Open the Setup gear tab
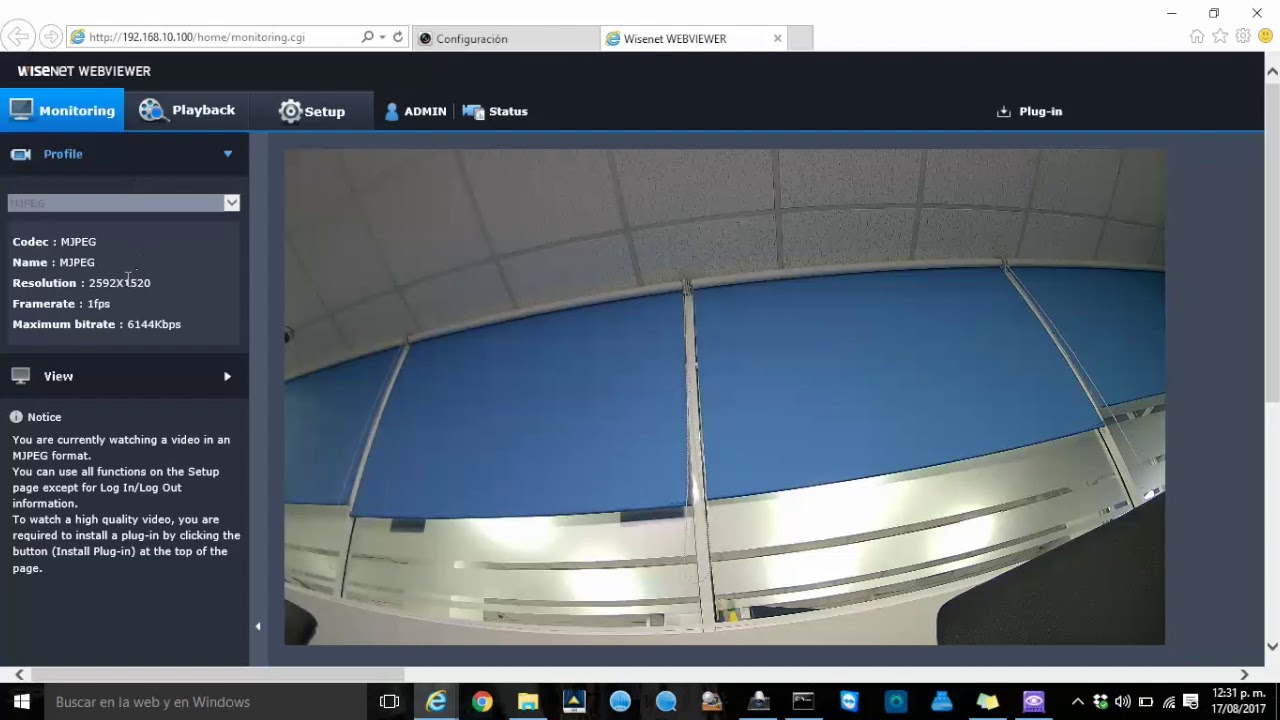The width and height of the screenshot is (1280, 720). (312, 111)
